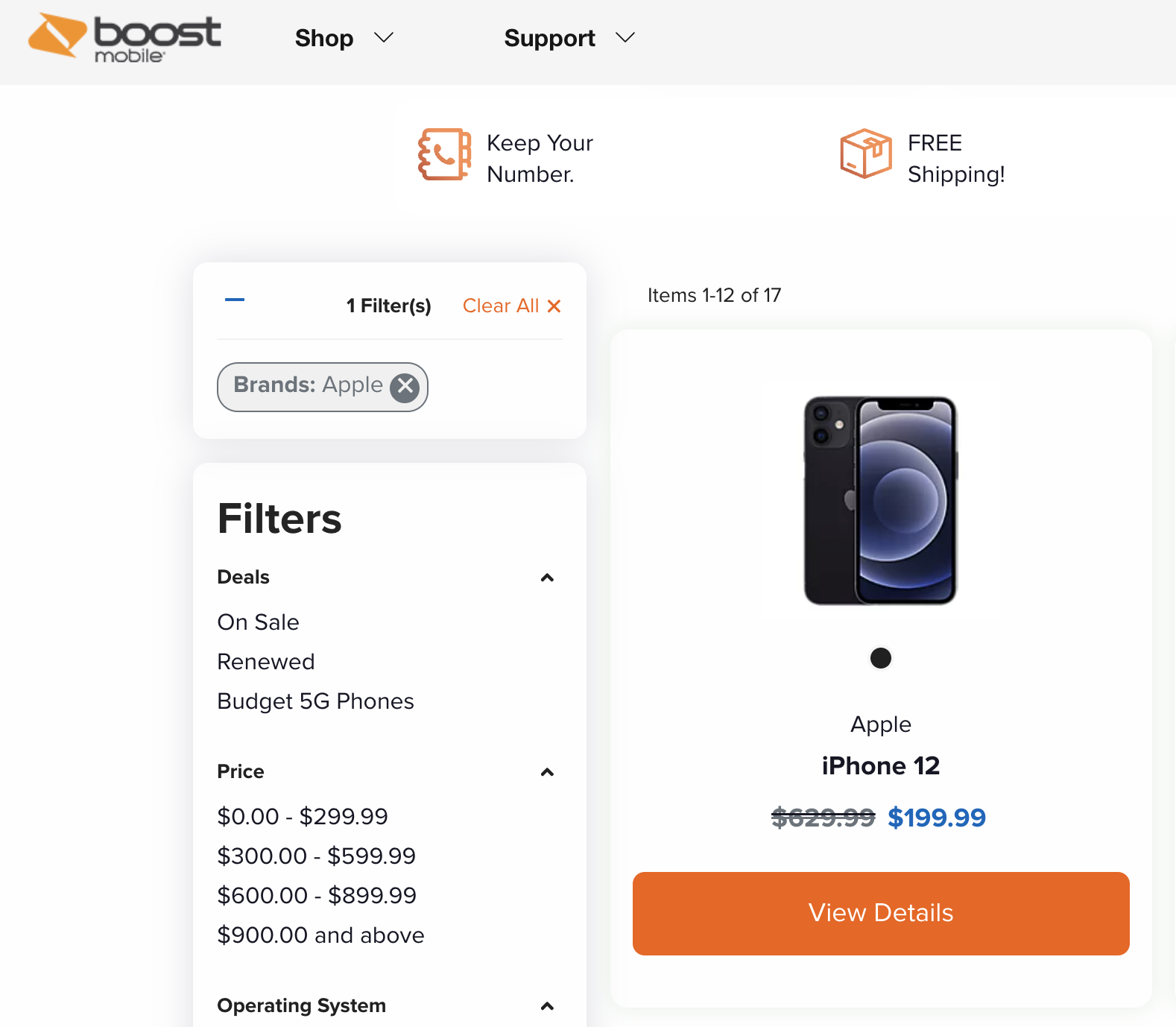Collapse the Deals filter section
Viewport: 1176px width, 1027px height.
[547, 578]
